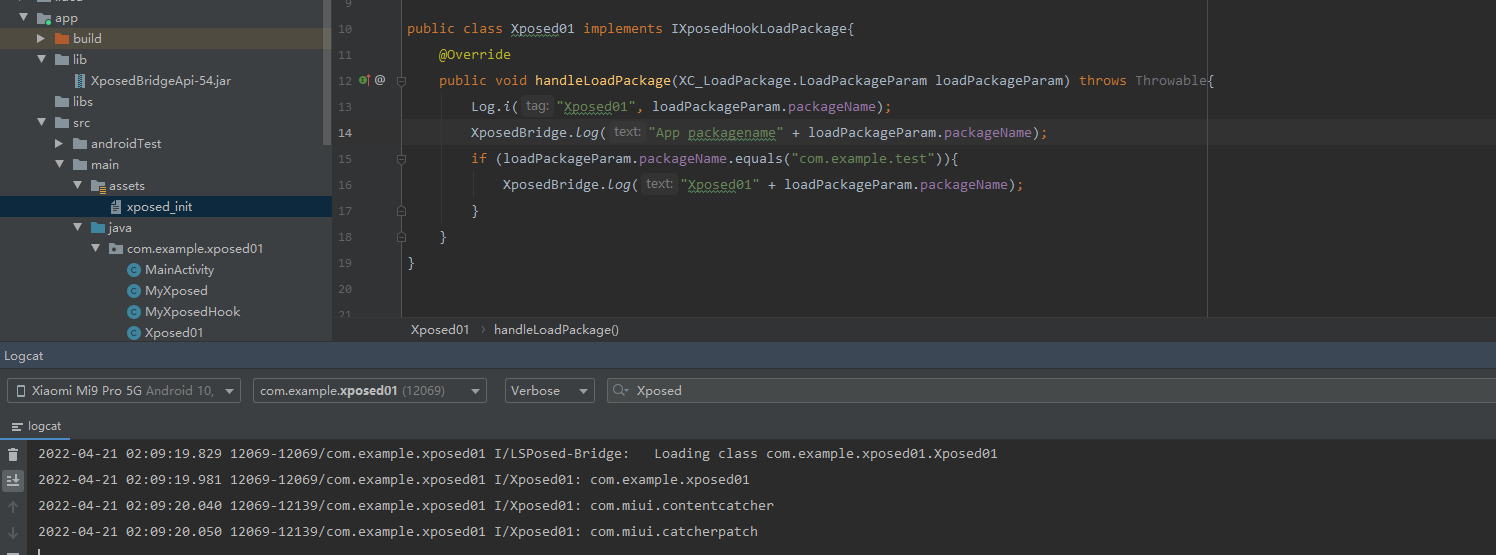Click the "com.example.test" string literal
This screenshot has width=1496, height=555.
[863, 159]
